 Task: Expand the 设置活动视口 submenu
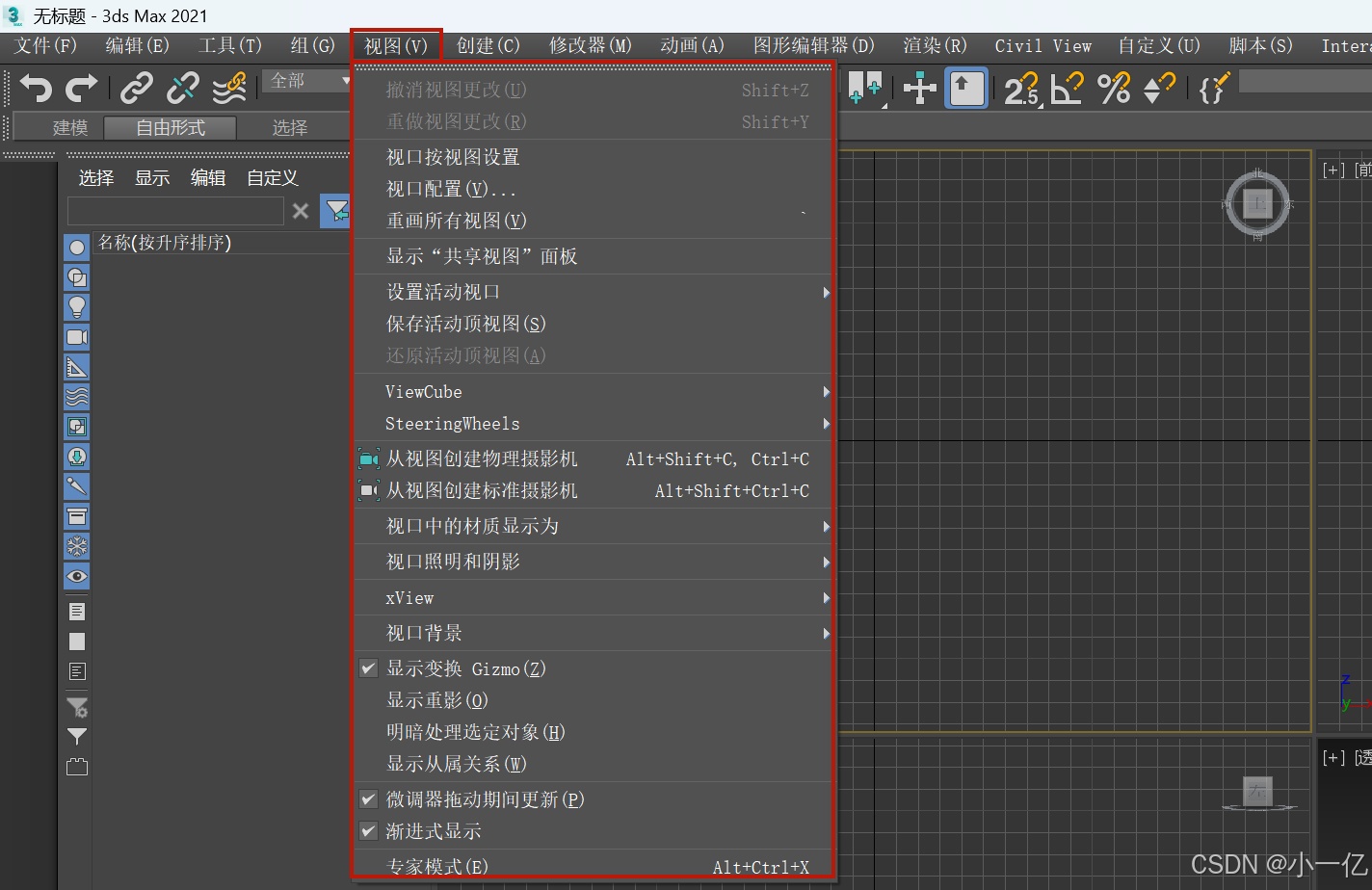[x=593, y=292]
